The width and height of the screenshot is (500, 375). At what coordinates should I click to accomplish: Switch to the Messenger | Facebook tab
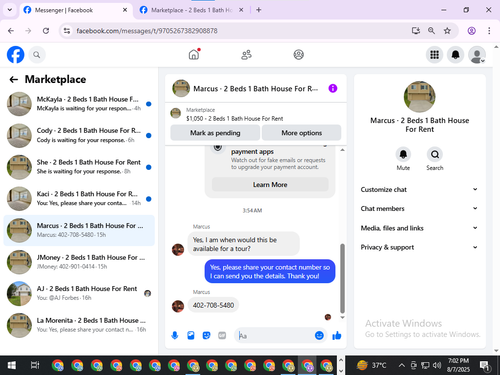pyautogui.click(x=76, y=10)
